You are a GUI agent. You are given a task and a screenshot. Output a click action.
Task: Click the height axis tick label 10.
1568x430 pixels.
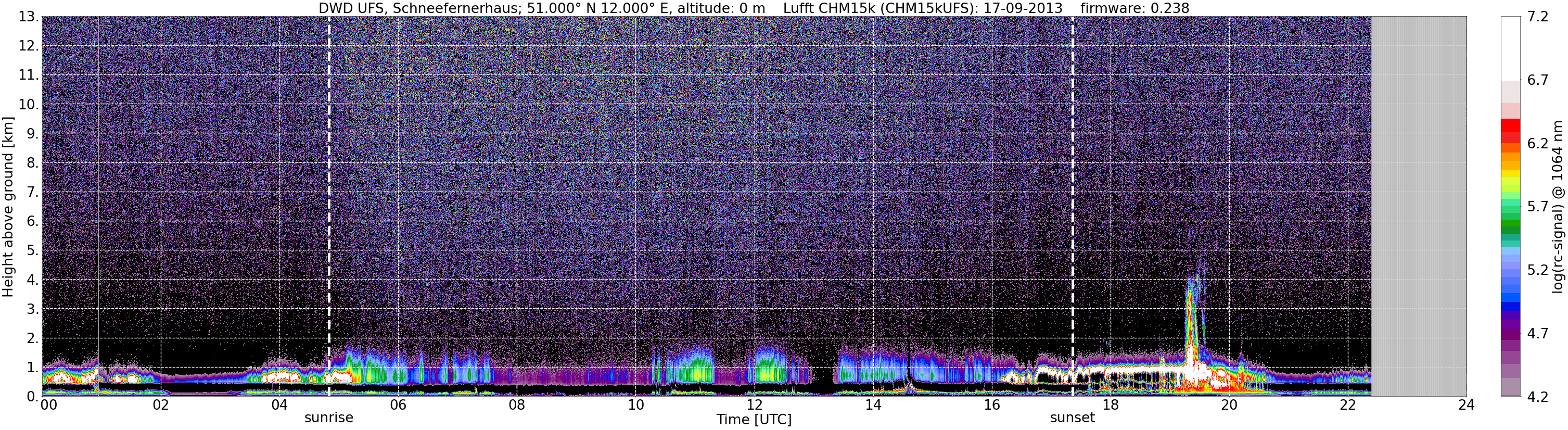[28, 105]
